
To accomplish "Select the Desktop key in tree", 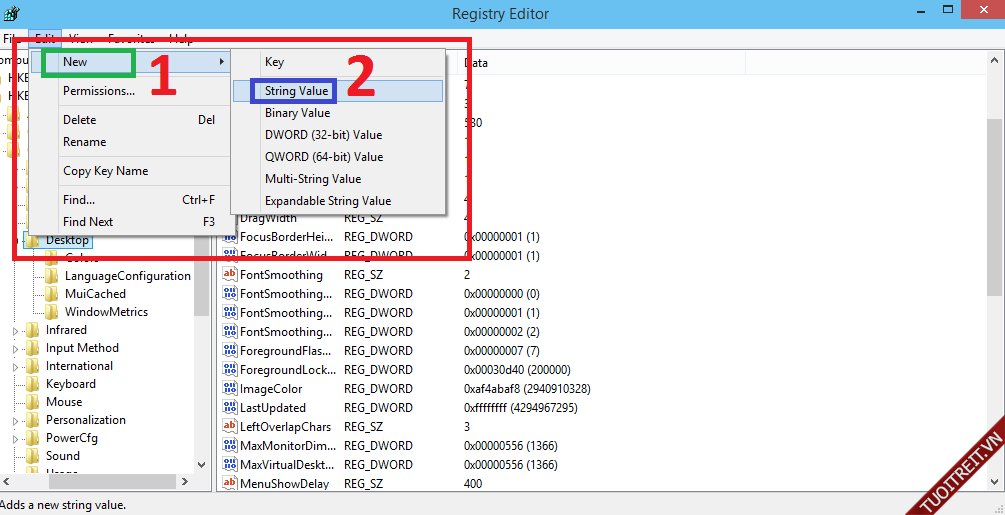I will pyautogui.click(x=67, y=240).
